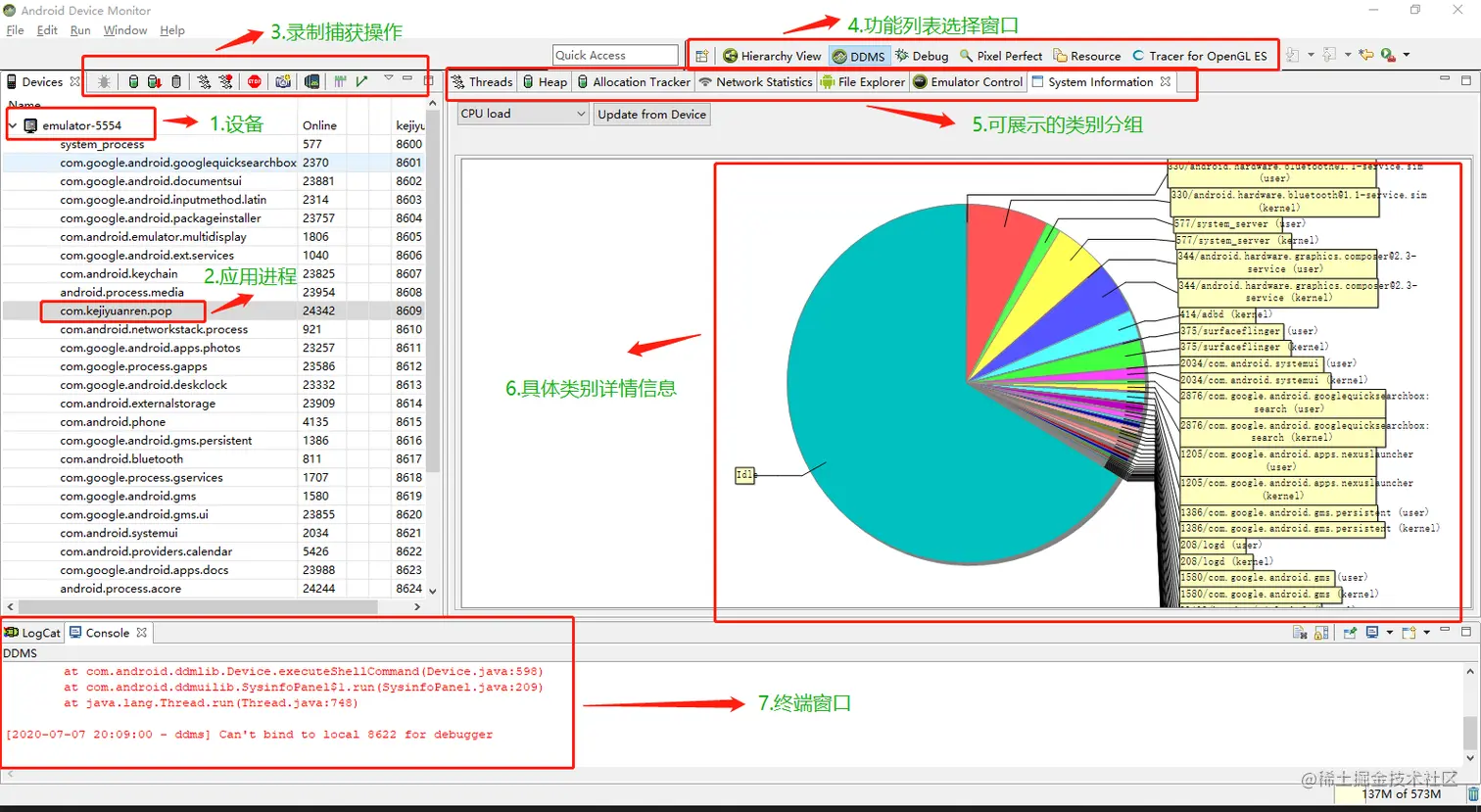Click the Scroll Lock icon in Console toolbar
The width and height of the screenshot is (1481, 812).
[1321, 633]
